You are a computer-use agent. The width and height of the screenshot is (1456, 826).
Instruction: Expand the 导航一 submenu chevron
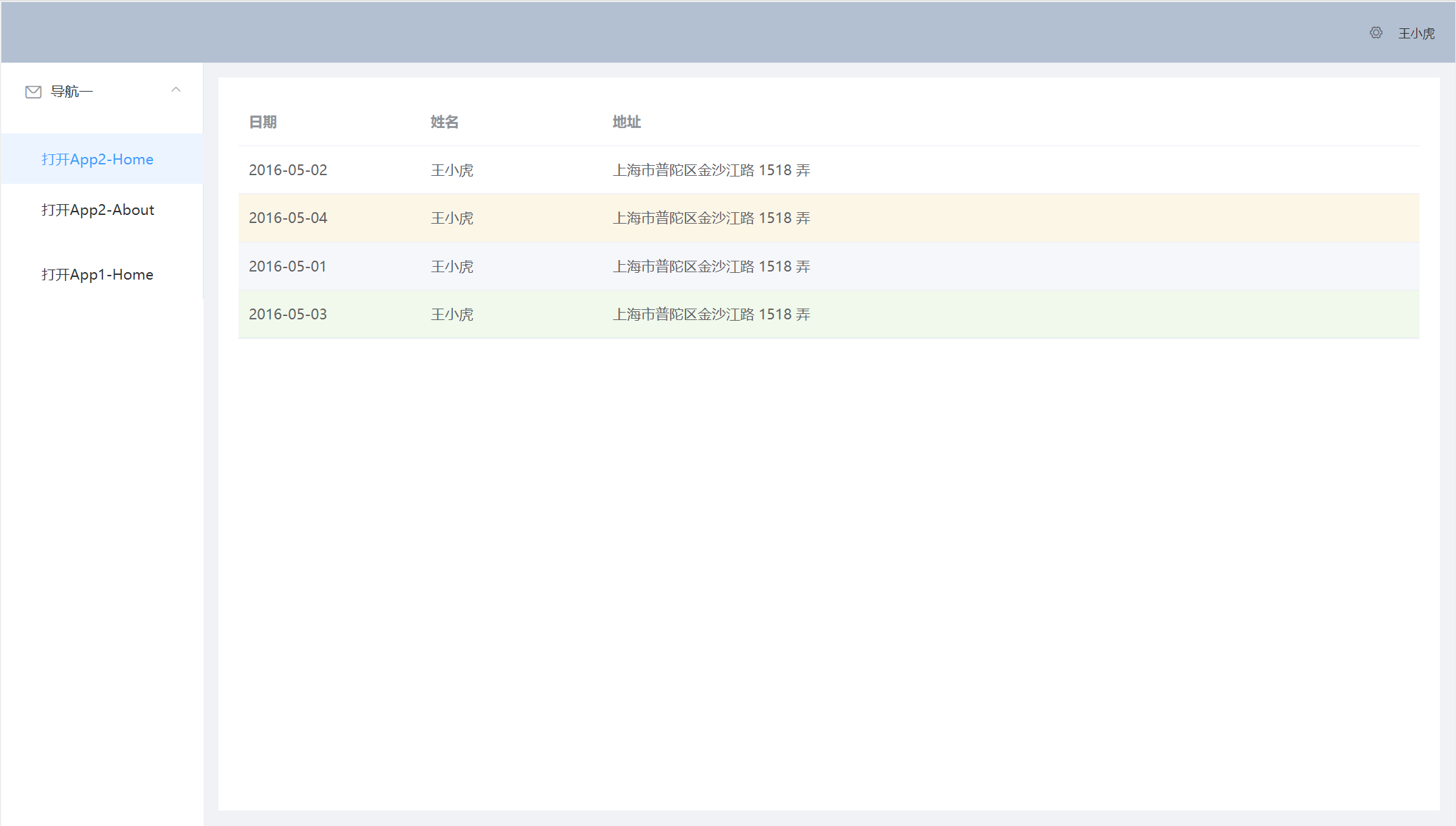177,90
